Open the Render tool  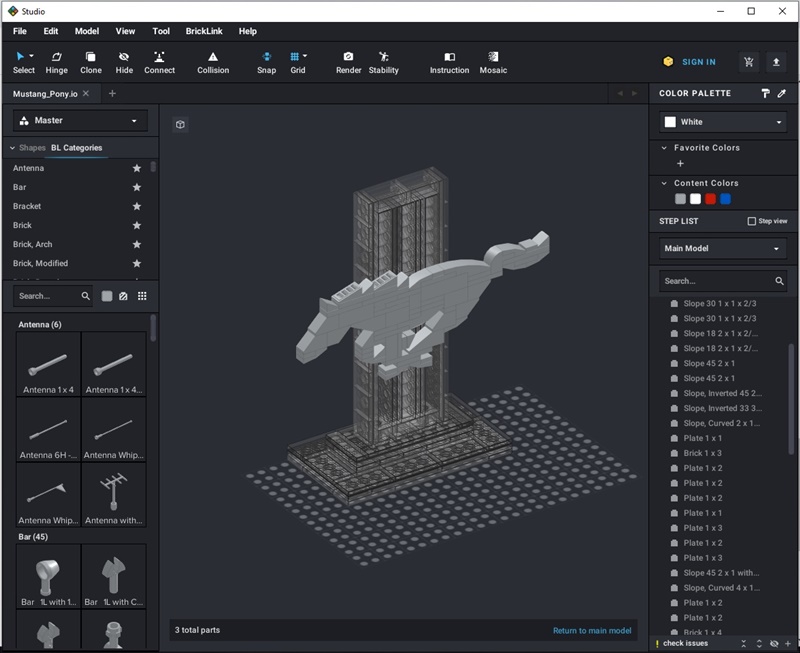[x=348, y=63]
